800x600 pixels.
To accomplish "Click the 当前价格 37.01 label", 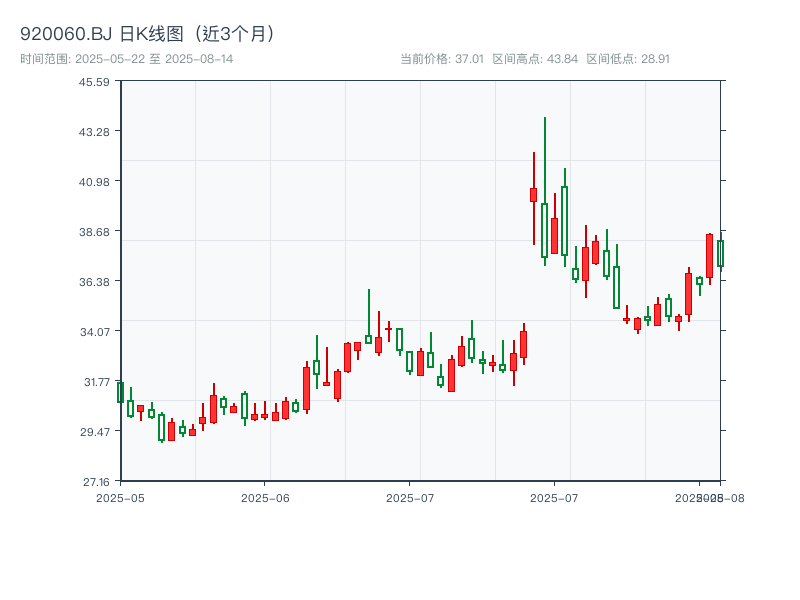I will pos(441,59).
